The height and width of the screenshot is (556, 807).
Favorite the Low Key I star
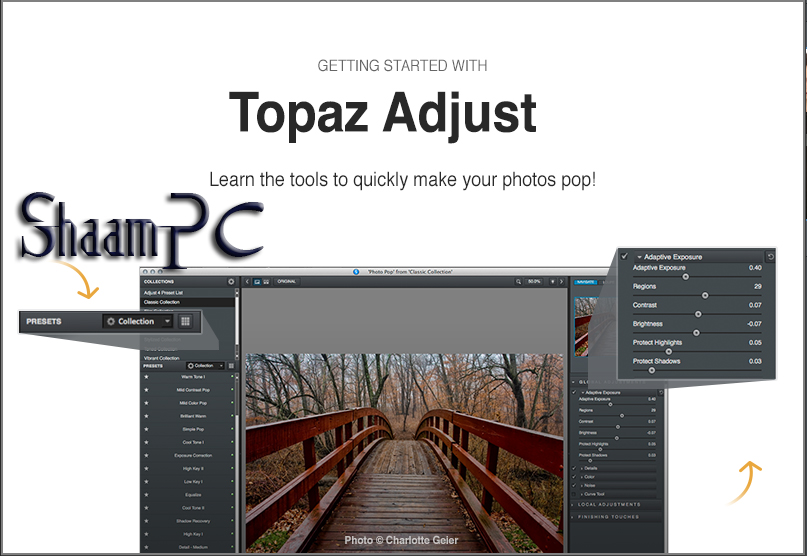[x=146, y=481]
